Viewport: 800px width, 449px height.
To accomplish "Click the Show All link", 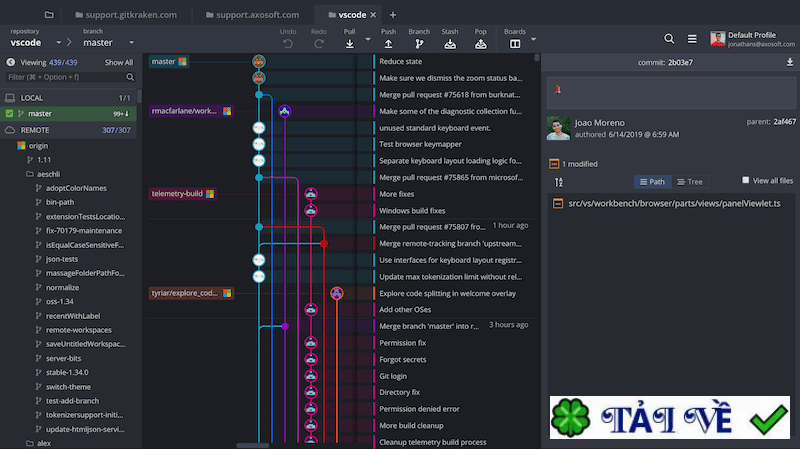I will (x=118, y=62).
